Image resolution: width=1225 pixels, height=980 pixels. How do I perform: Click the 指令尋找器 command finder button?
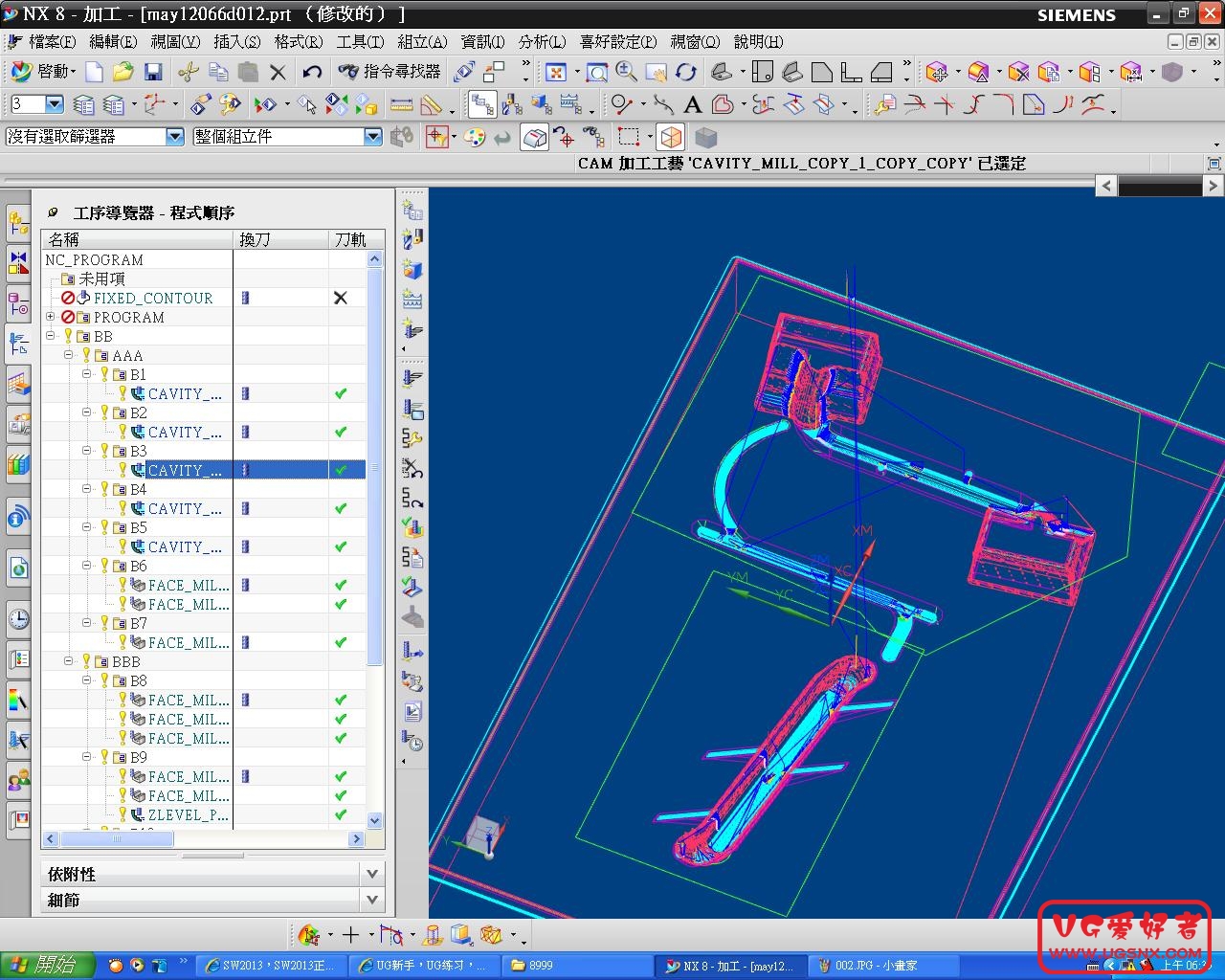[x=390, y=72]
